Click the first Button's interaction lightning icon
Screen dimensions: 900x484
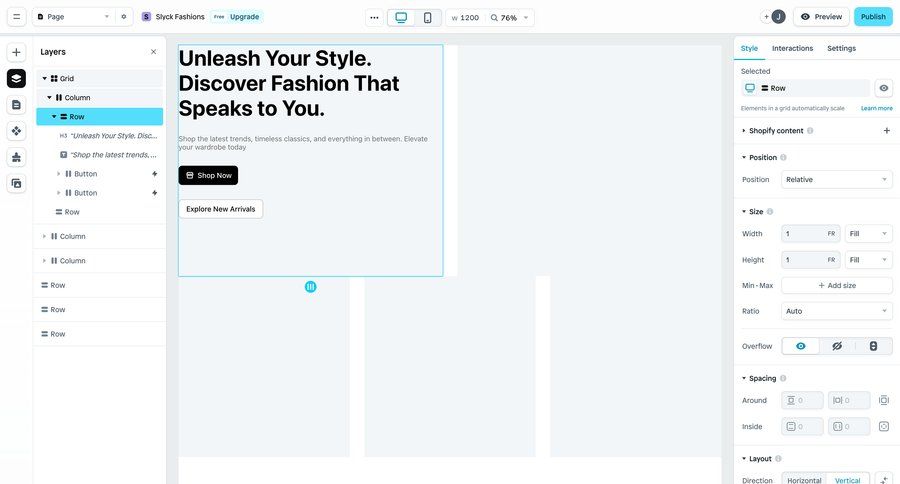tap(154, 174)
